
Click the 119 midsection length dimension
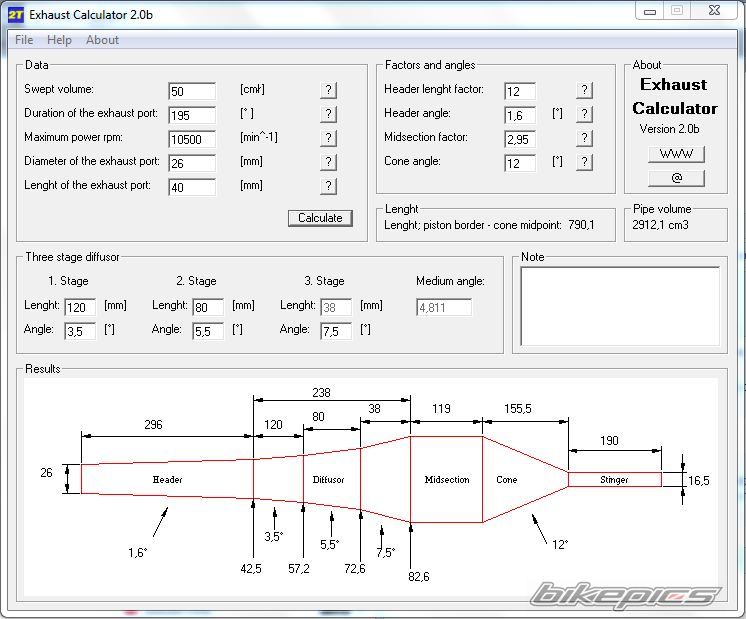pyautogui.click(x=441, y=409)
